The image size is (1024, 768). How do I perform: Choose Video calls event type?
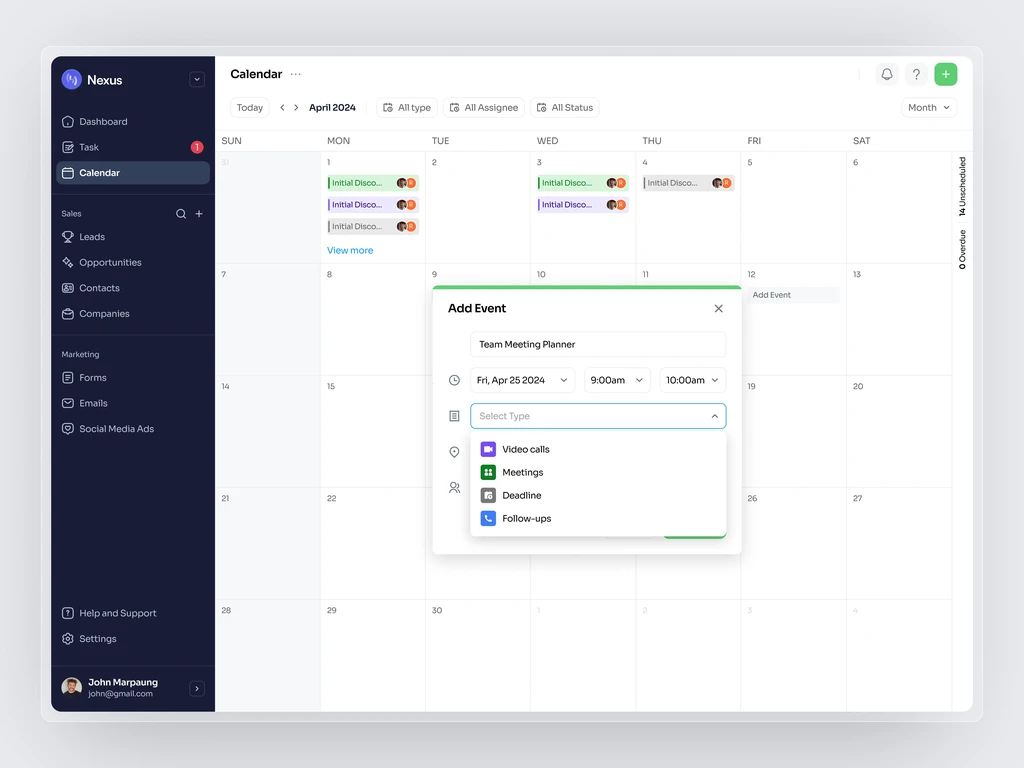coord(598,449)
